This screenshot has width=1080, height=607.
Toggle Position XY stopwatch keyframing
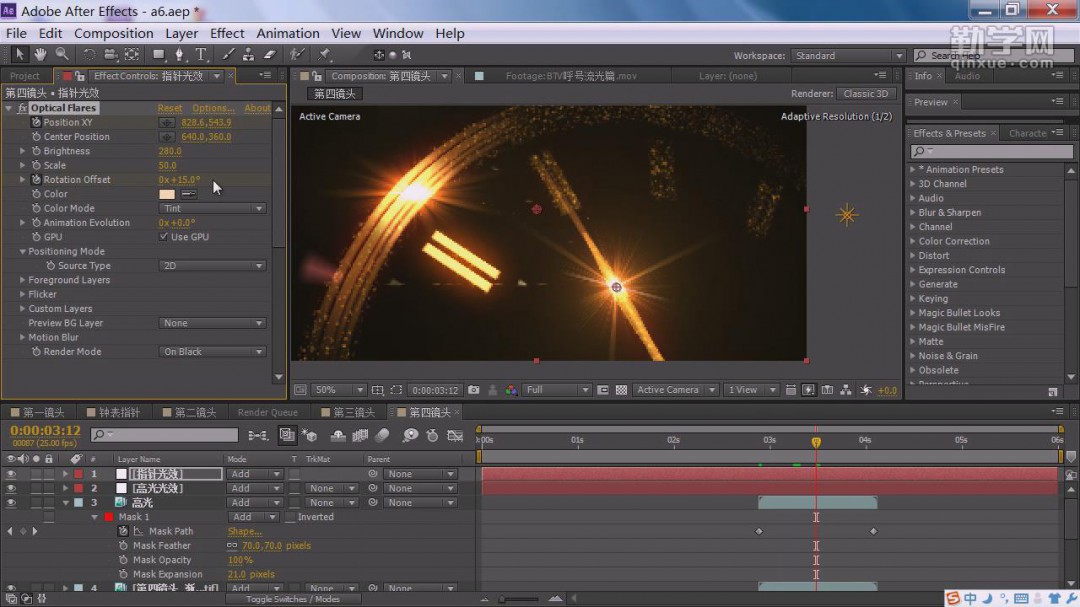[x=37, y=123]
